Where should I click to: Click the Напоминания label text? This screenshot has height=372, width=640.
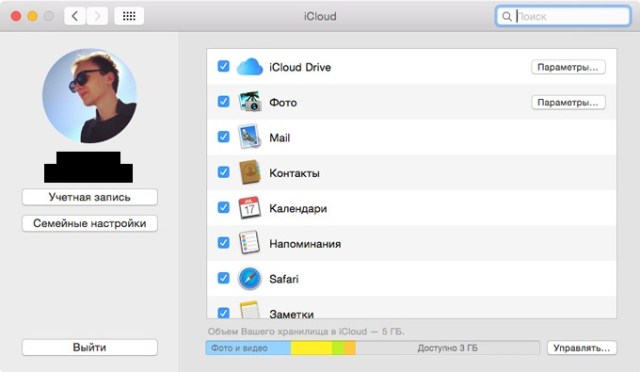click(305, 244)
